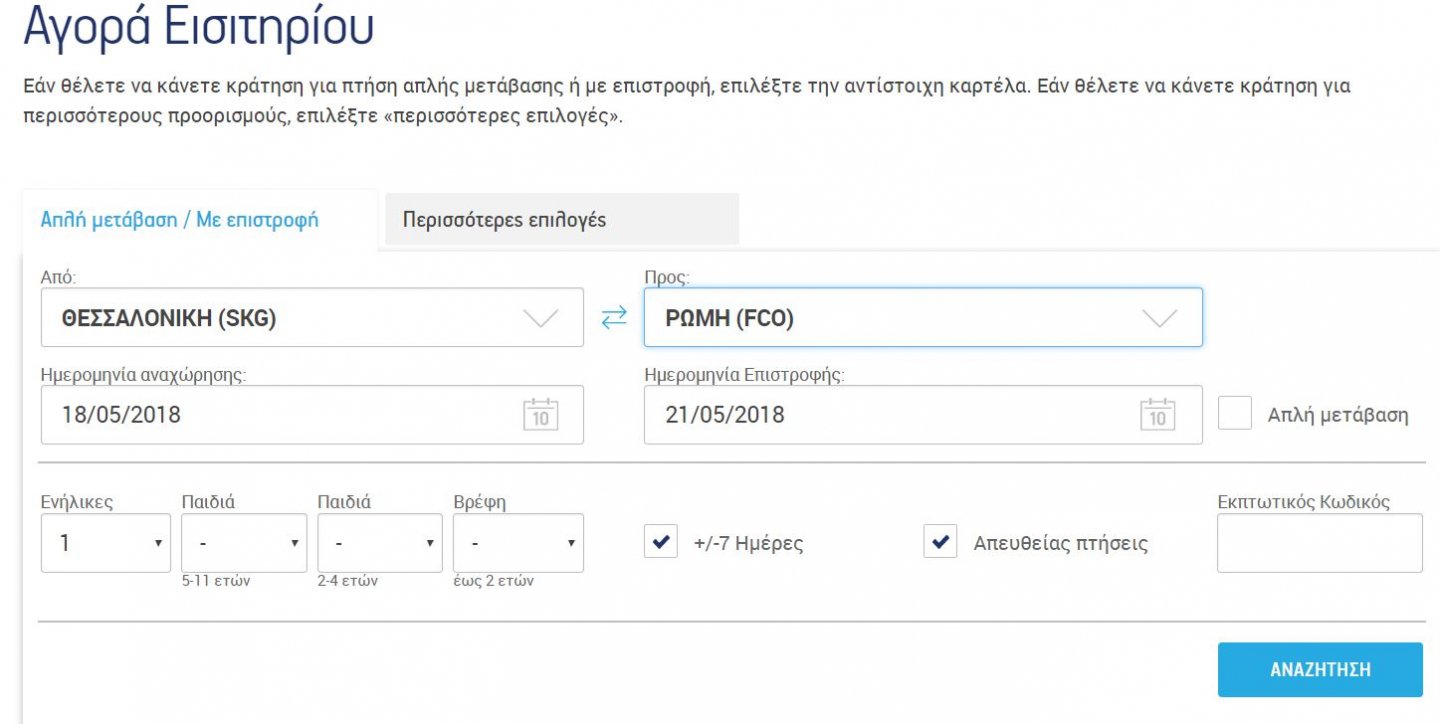Click the Εκπτωτικός Κωδικός input field

coord(1318,543)
